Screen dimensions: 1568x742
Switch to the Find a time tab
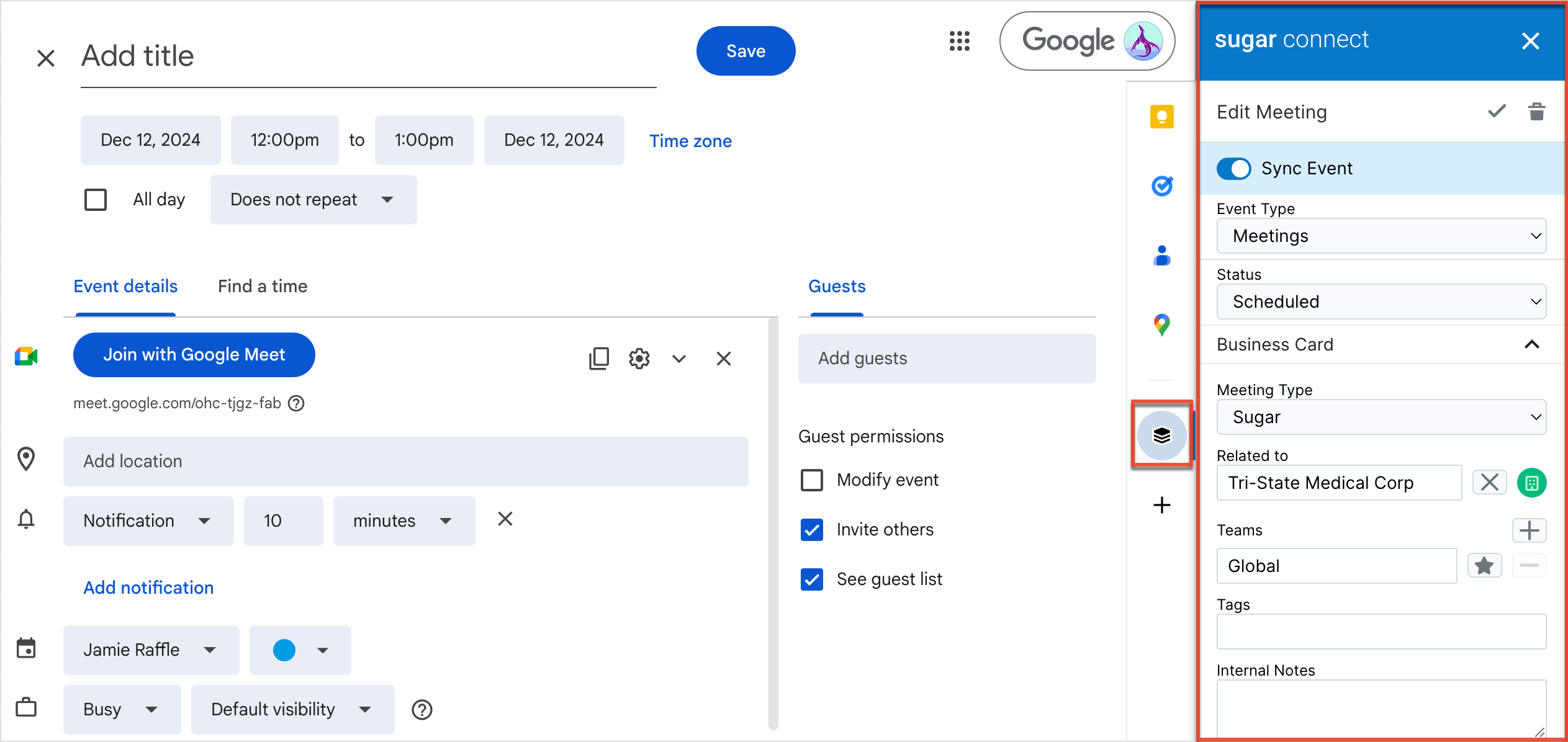click(x=262, y=286)
